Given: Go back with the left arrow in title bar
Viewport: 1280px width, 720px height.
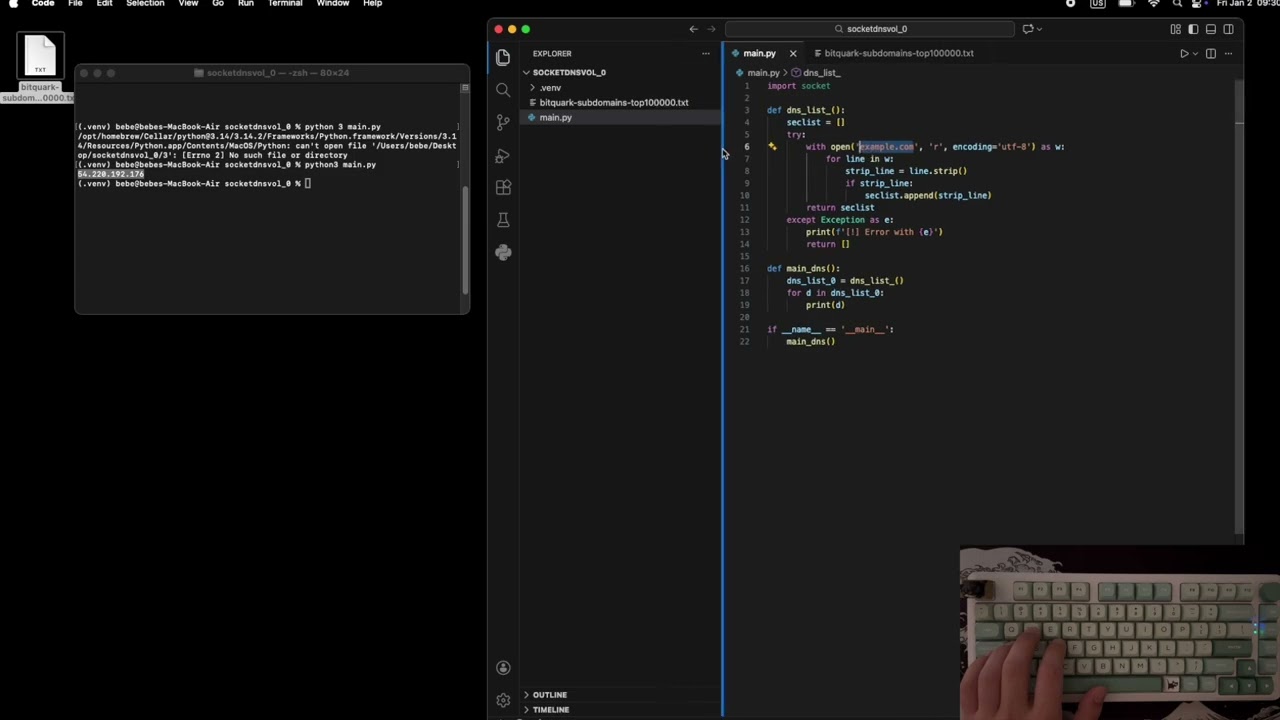Looking at the screenshot, I should coord(693,29).
